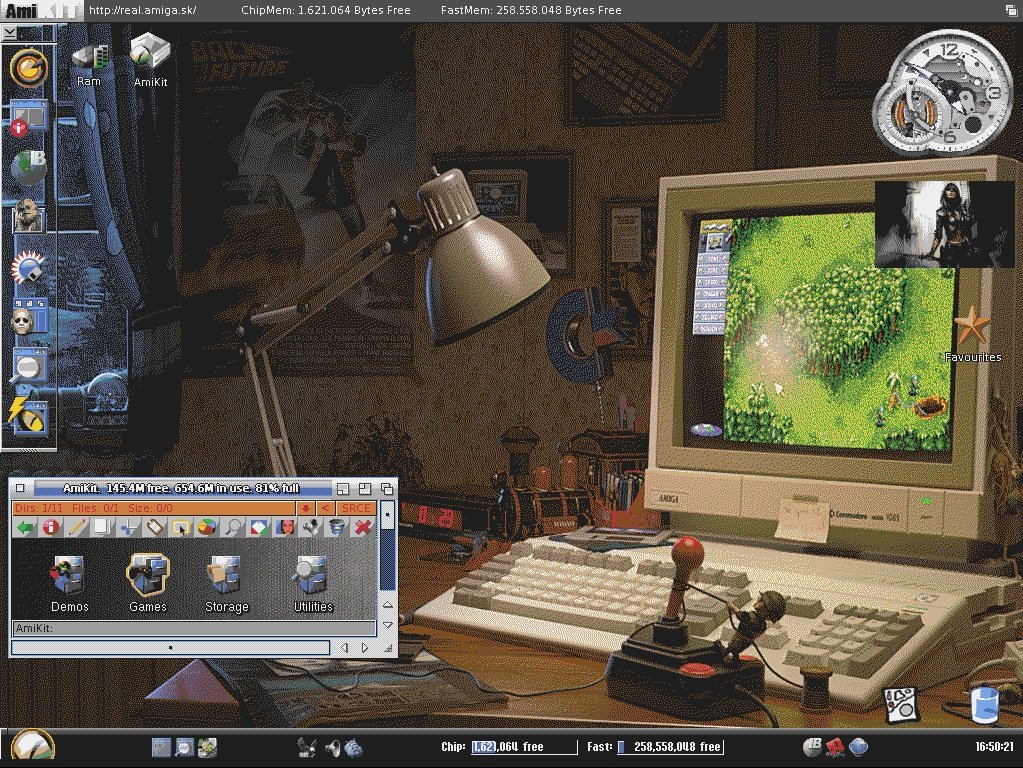1023x768 pixels.
Task: Click the clock in bottom right corner
Action: click(994, 747)
